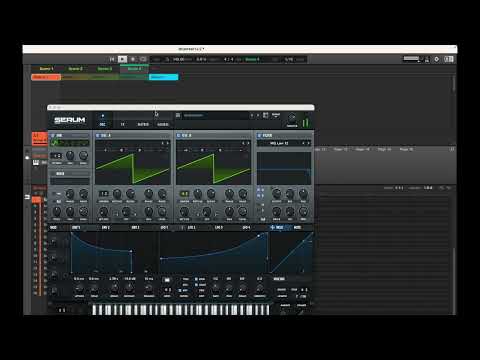Select next filter type arrow
This screenshot has height=360, width=480.
tap(309, 143)
